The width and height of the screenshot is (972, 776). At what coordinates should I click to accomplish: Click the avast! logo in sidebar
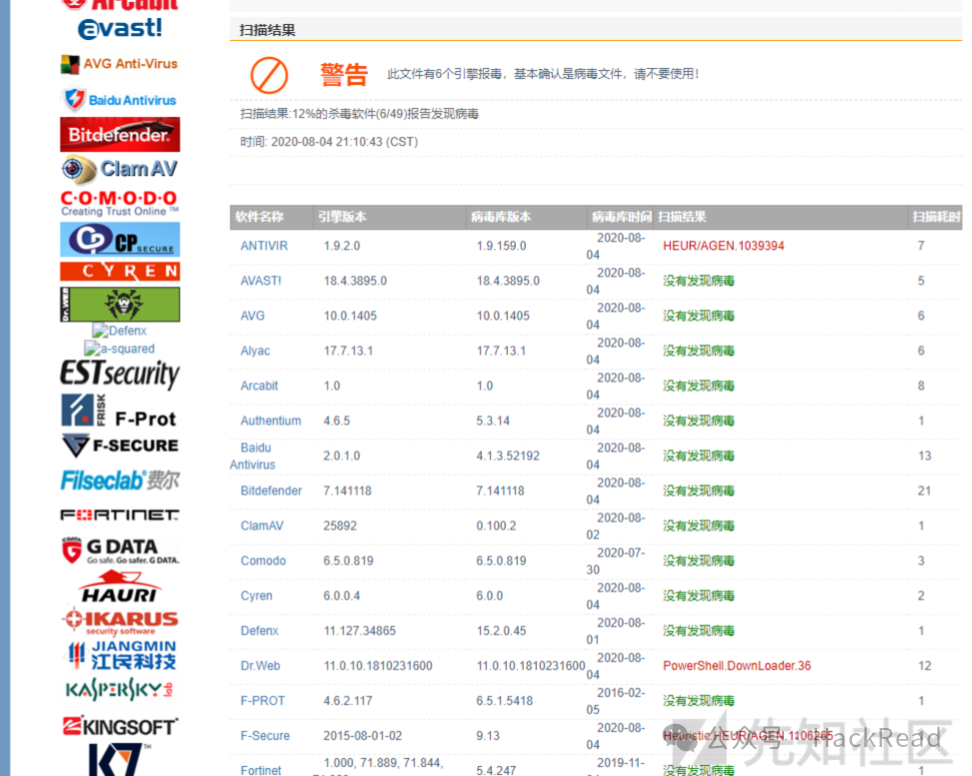tap(120, 28)
